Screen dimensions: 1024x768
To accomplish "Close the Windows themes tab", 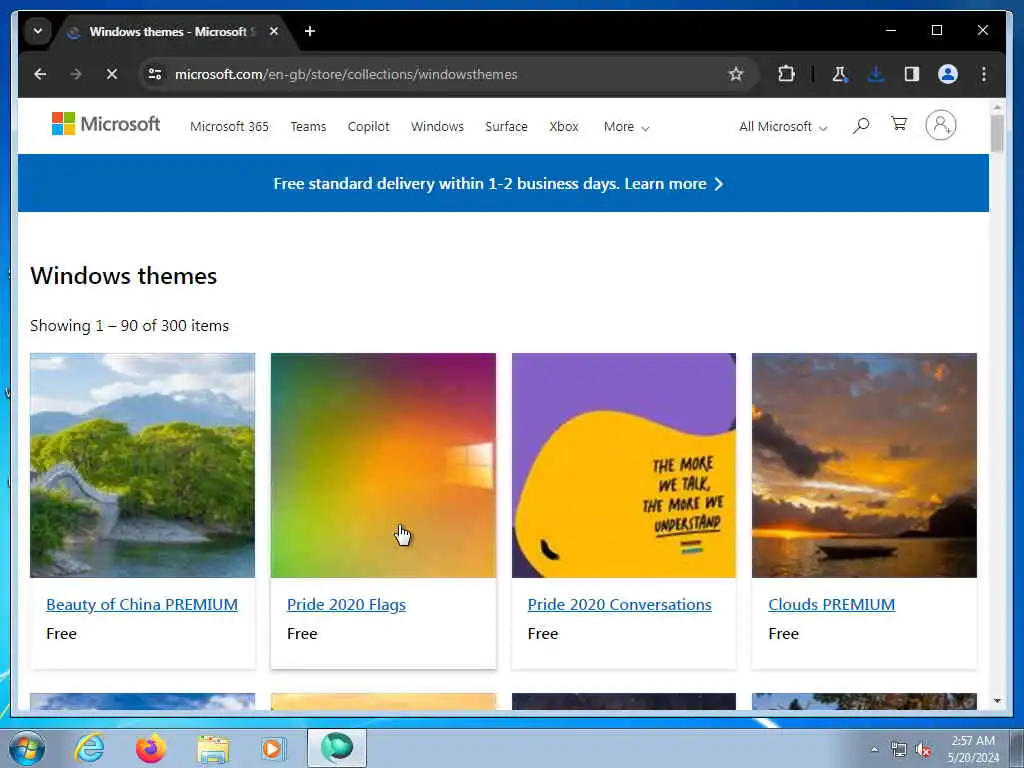I will [x=274, y=31].
